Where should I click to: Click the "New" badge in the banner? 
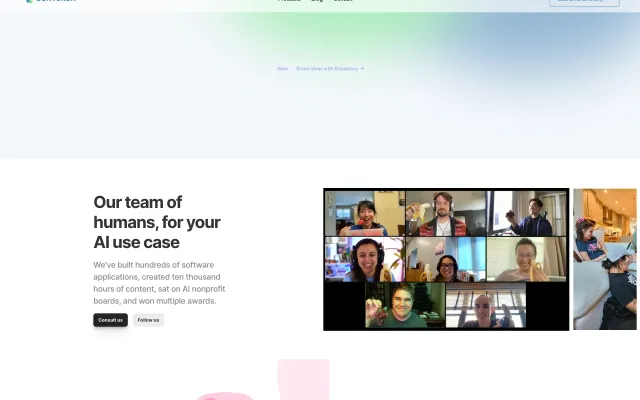283,69
